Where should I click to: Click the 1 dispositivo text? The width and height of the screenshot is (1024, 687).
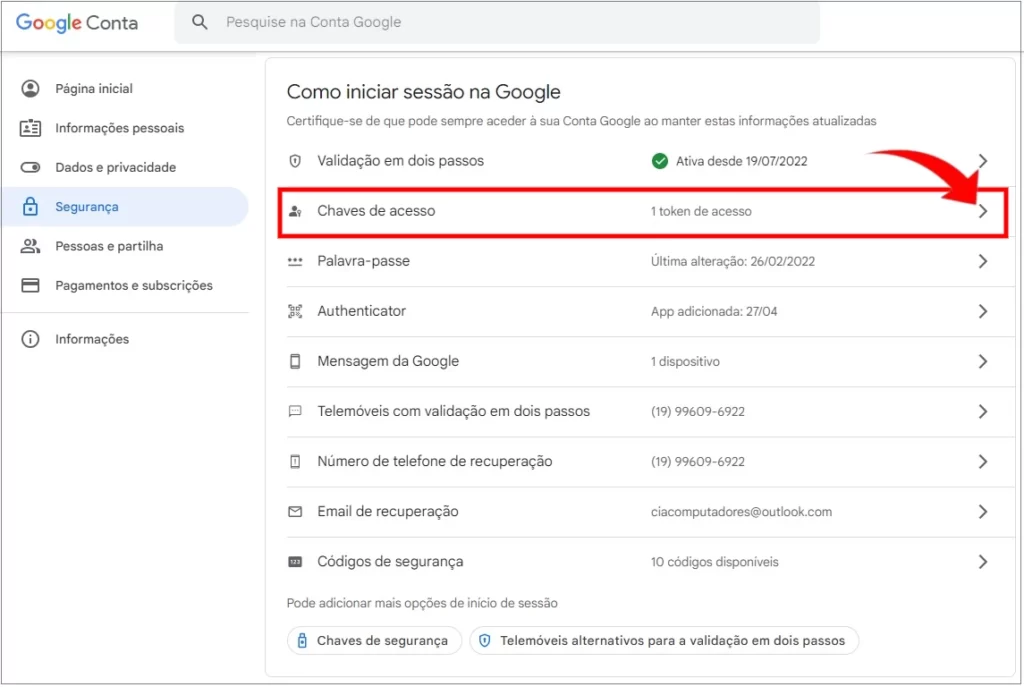pyautogui.click(x=685, y=361)
